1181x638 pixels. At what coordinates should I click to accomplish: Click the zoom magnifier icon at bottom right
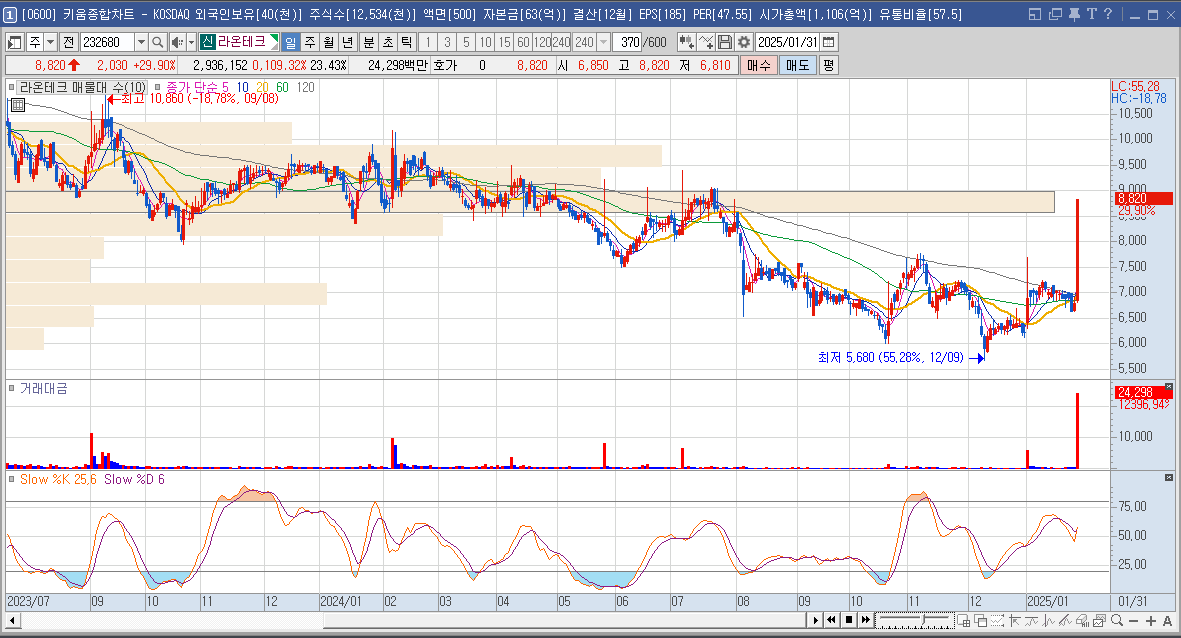(1117, 621)
